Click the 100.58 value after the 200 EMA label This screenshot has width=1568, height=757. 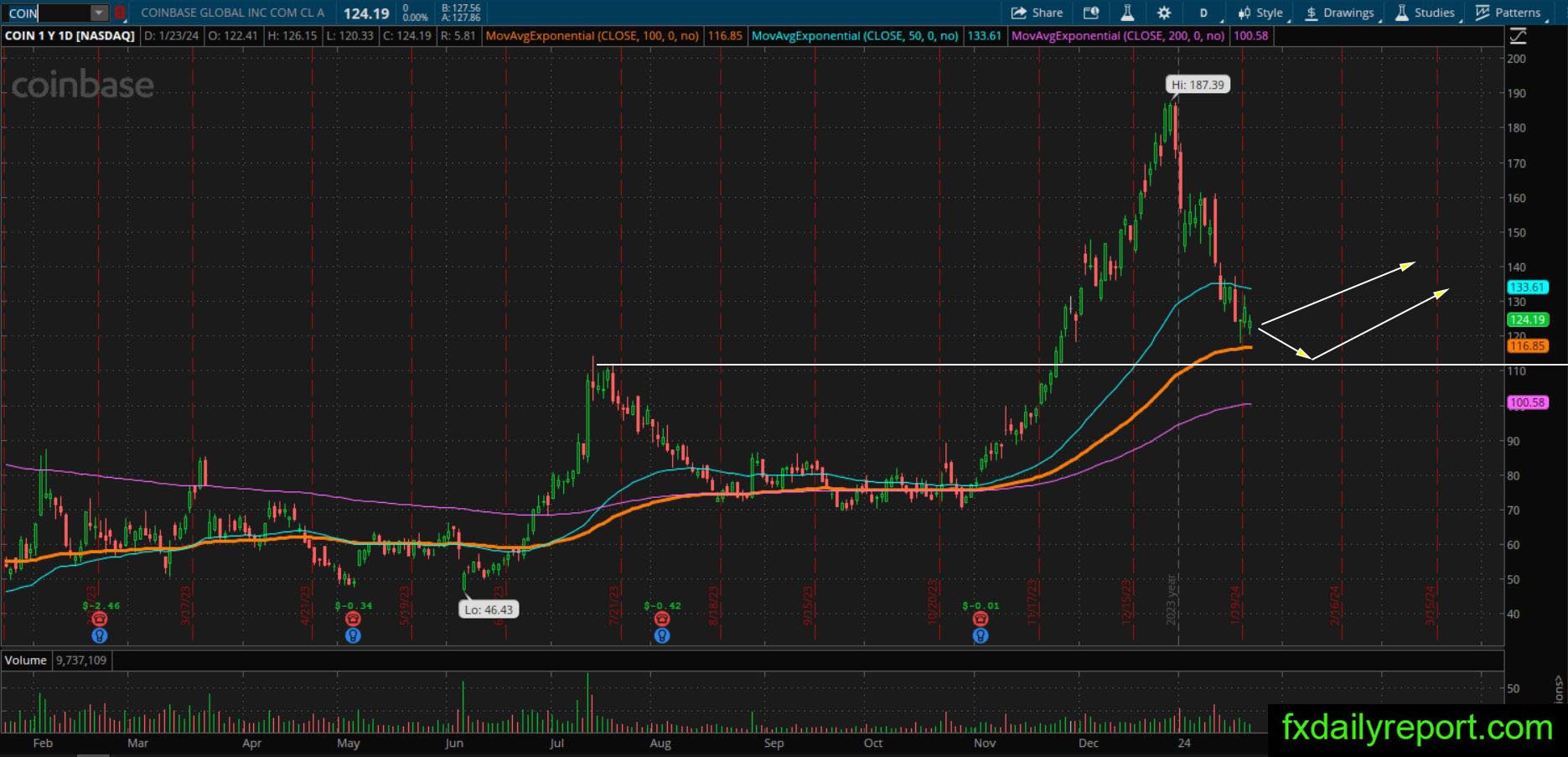pyautogui.click(x=1250, y=36)
